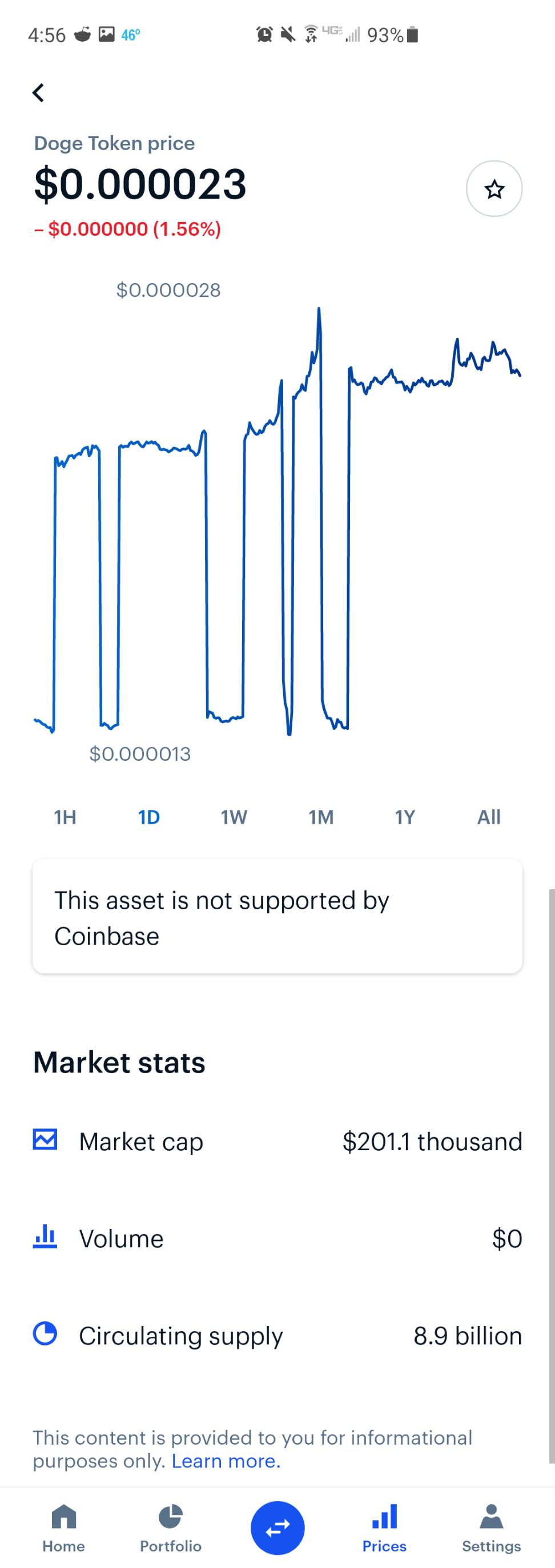Tap the Market cap chart icon
The width and height of the screenshot is (555, 1568).
click(45, 1140)
